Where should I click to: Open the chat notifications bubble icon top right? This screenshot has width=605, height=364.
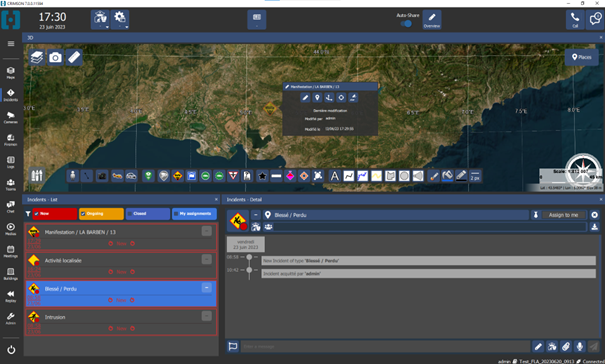pos(595,20)
